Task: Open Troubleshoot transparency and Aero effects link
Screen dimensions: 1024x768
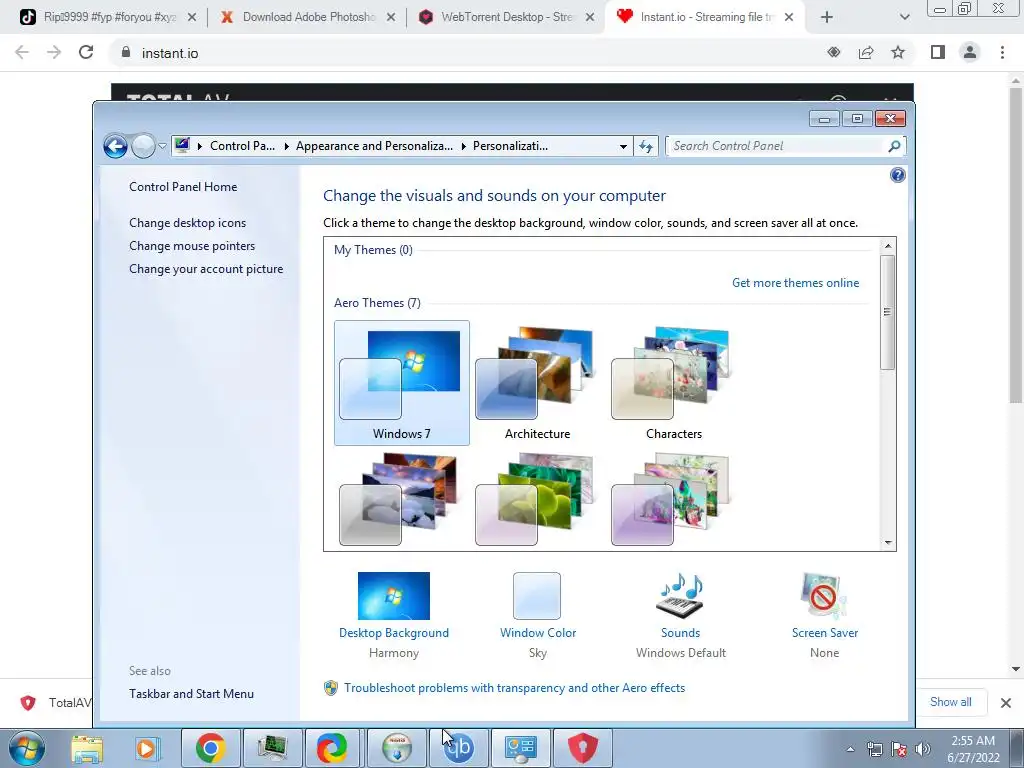Action: [514, 688]
